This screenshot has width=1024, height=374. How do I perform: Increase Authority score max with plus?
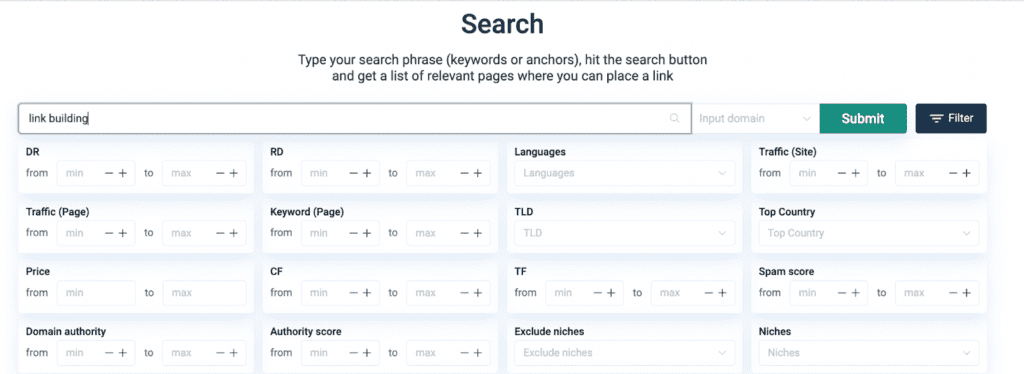(477, 353)
